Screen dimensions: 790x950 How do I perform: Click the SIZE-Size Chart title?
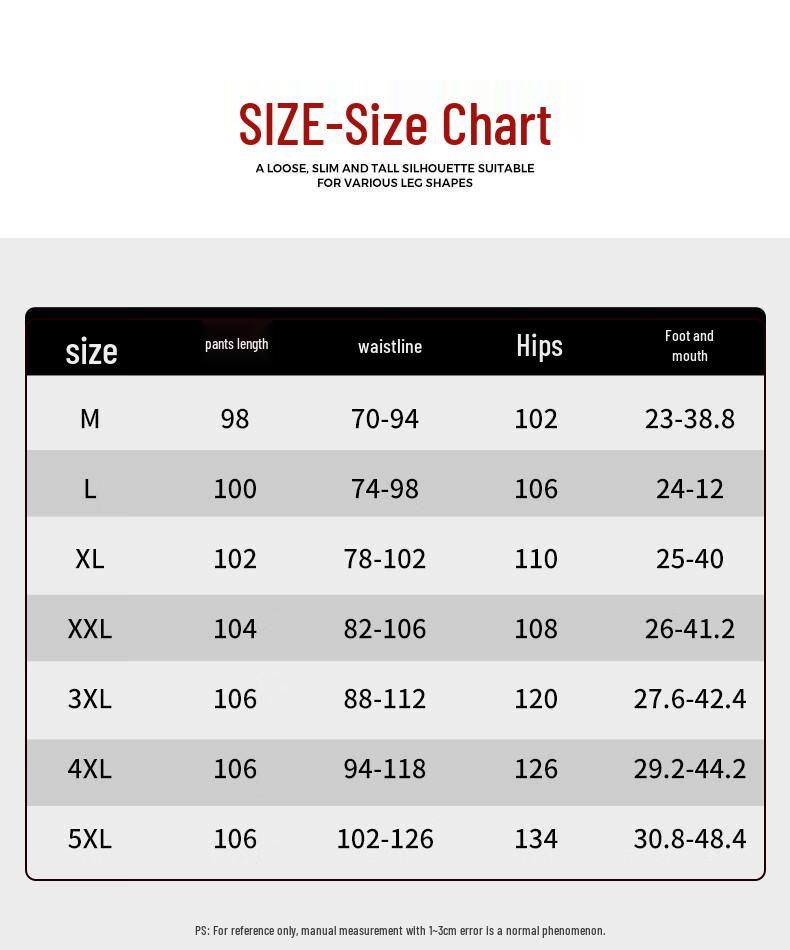click(x=395, y=126)
